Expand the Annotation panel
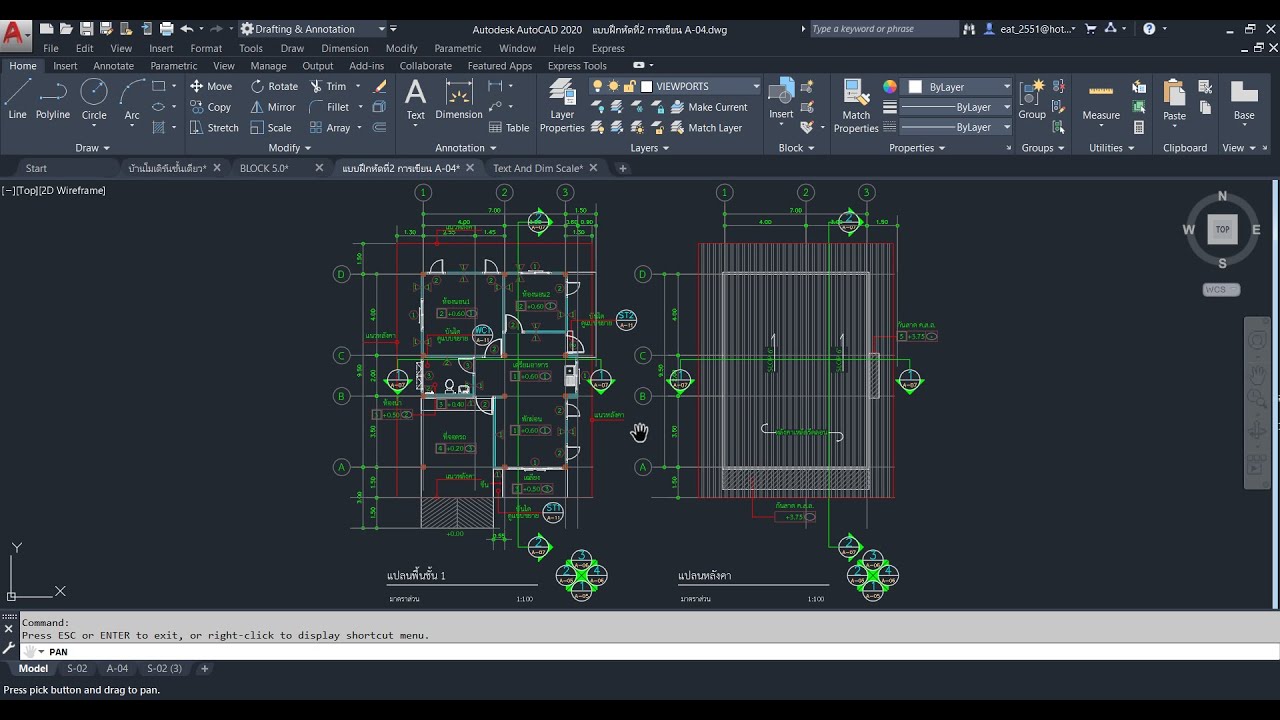The width and height of the screenshot is (1280, 720). coord(466,148)
